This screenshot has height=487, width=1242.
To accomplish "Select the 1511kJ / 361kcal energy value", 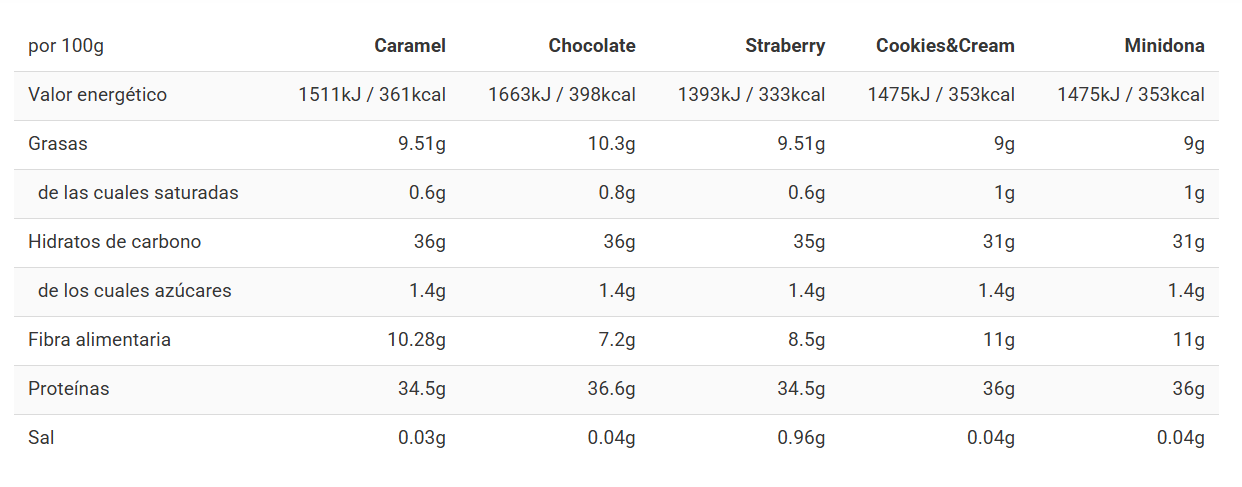I will (372, 95).
